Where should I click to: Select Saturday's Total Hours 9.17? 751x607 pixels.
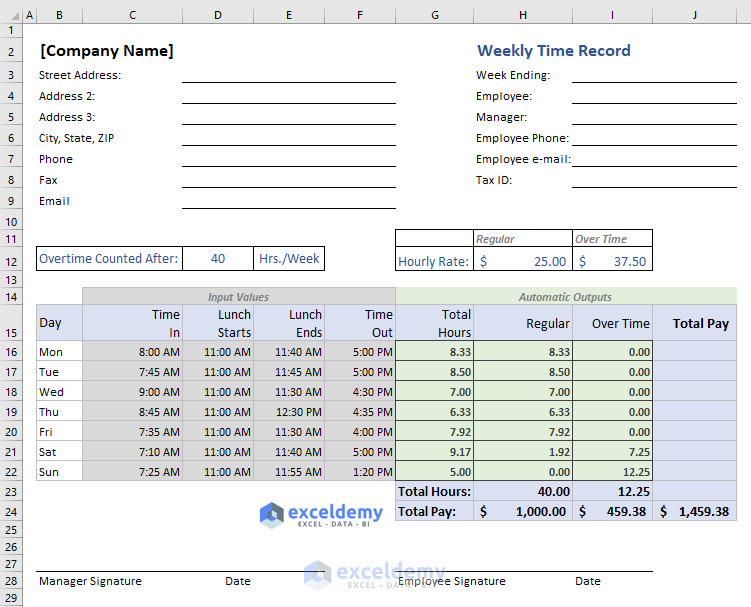pyautogui.click(x=434, y=452)
